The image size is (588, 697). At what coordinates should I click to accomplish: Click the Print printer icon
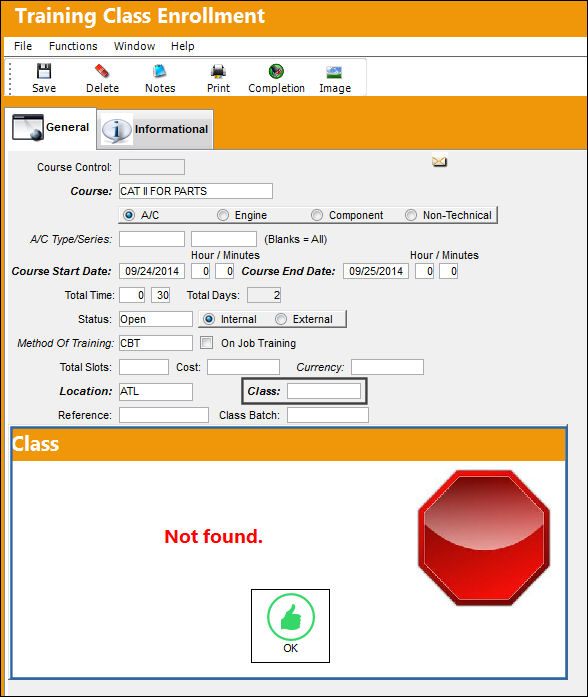click(x=218, y=71)
